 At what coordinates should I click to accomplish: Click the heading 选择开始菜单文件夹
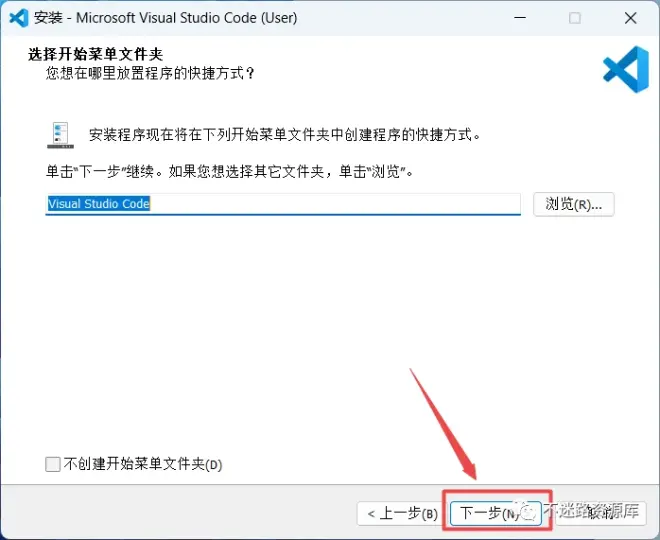(96, 54)
